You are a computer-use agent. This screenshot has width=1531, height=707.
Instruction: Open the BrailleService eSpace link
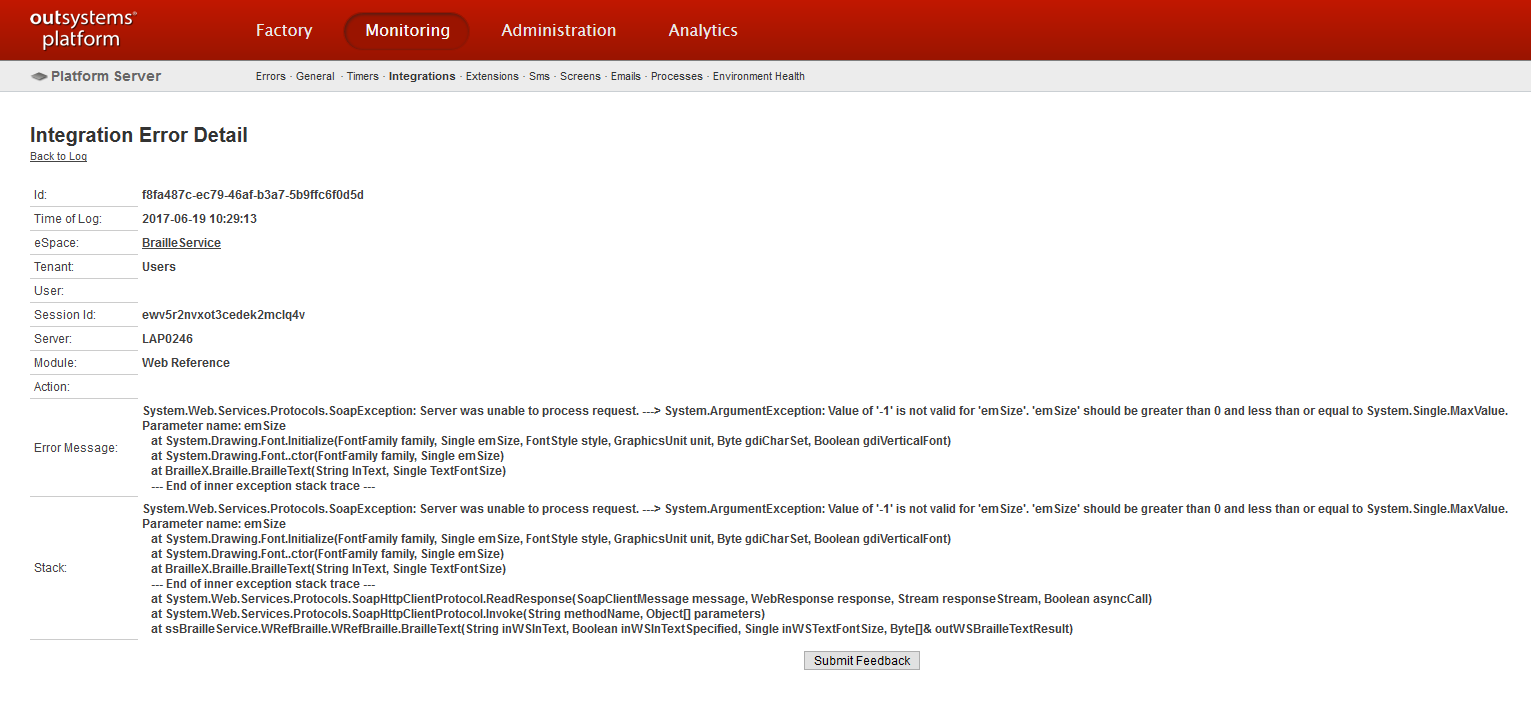tap(181, 242)
